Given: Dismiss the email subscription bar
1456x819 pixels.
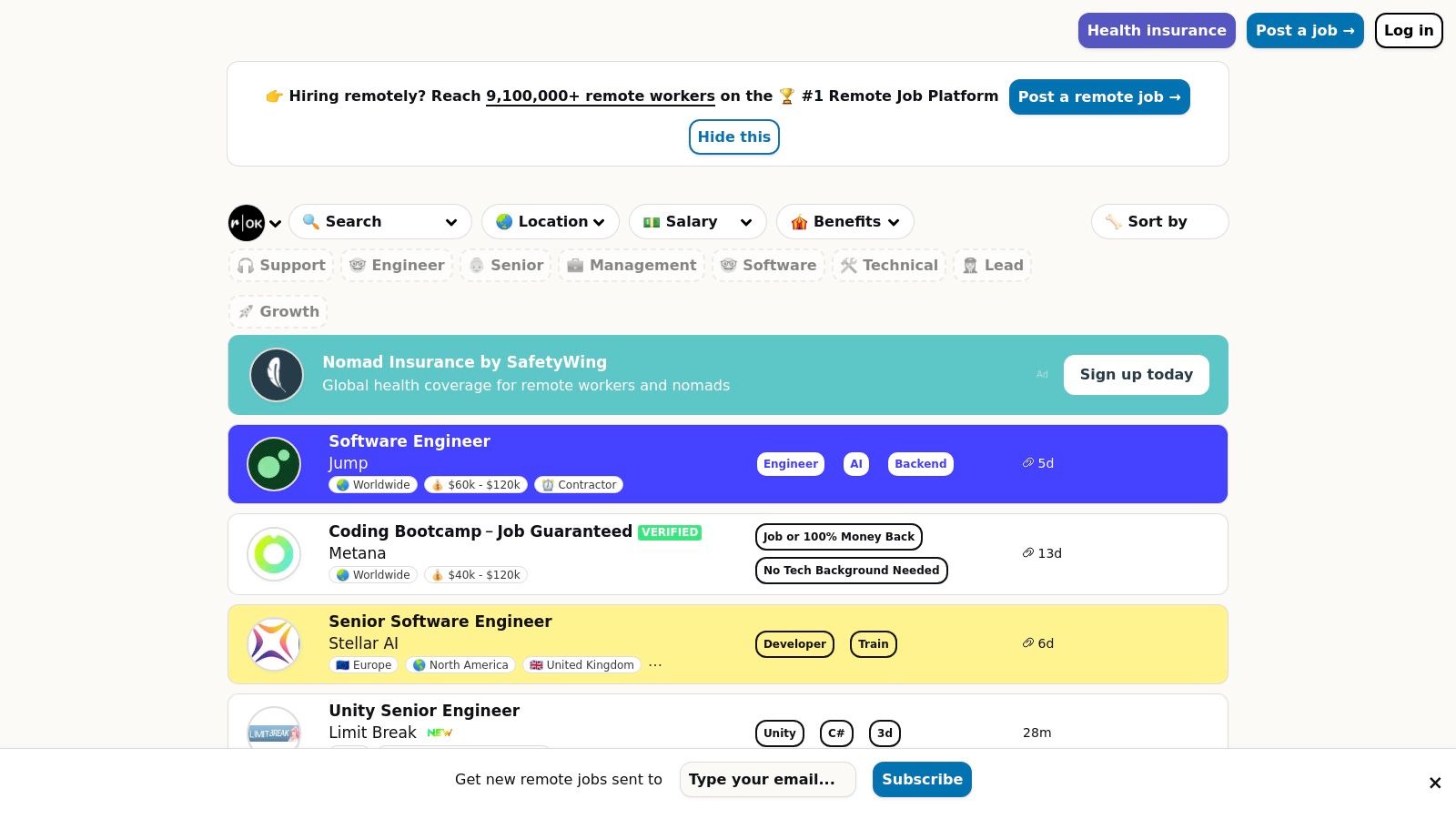Looking at the screenshot, I should [x=1434, y=783].
